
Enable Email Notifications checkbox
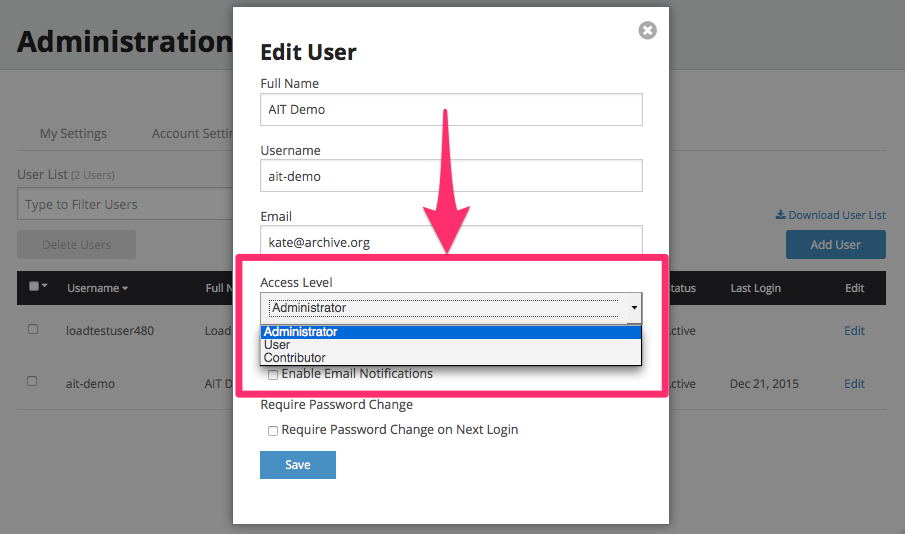coord(273,375)
